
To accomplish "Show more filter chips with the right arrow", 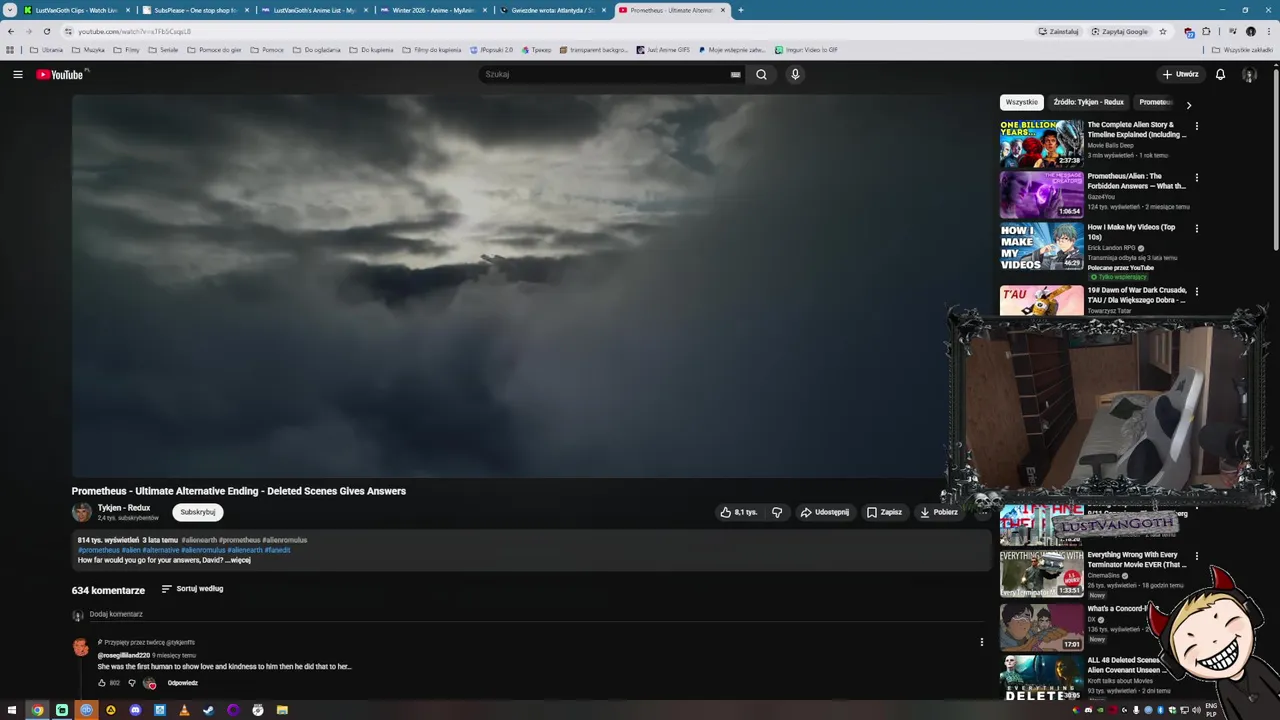I will point(1188,104).
